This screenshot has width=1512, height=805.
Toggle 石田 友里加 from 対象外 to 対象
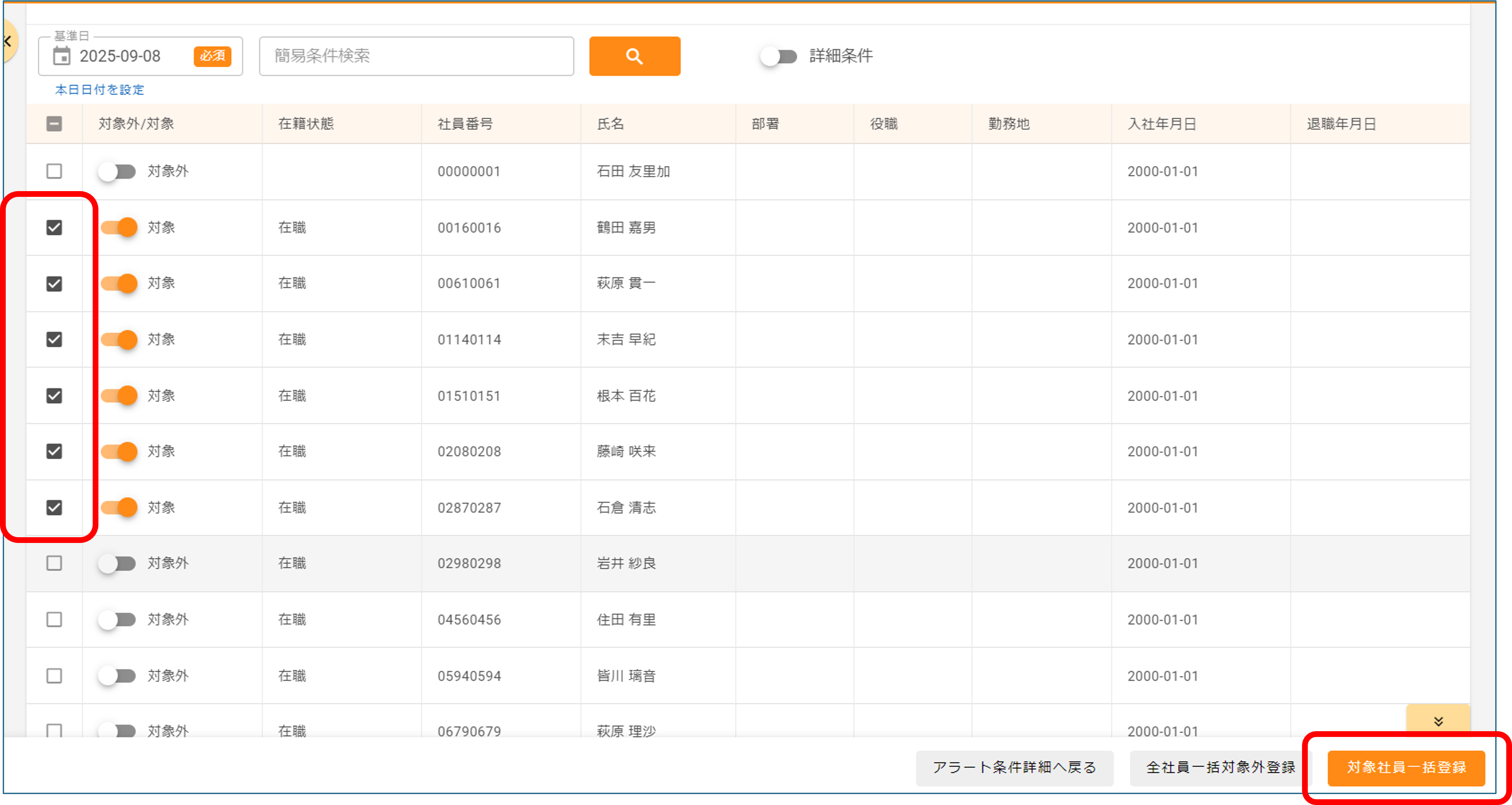[117, 171]
